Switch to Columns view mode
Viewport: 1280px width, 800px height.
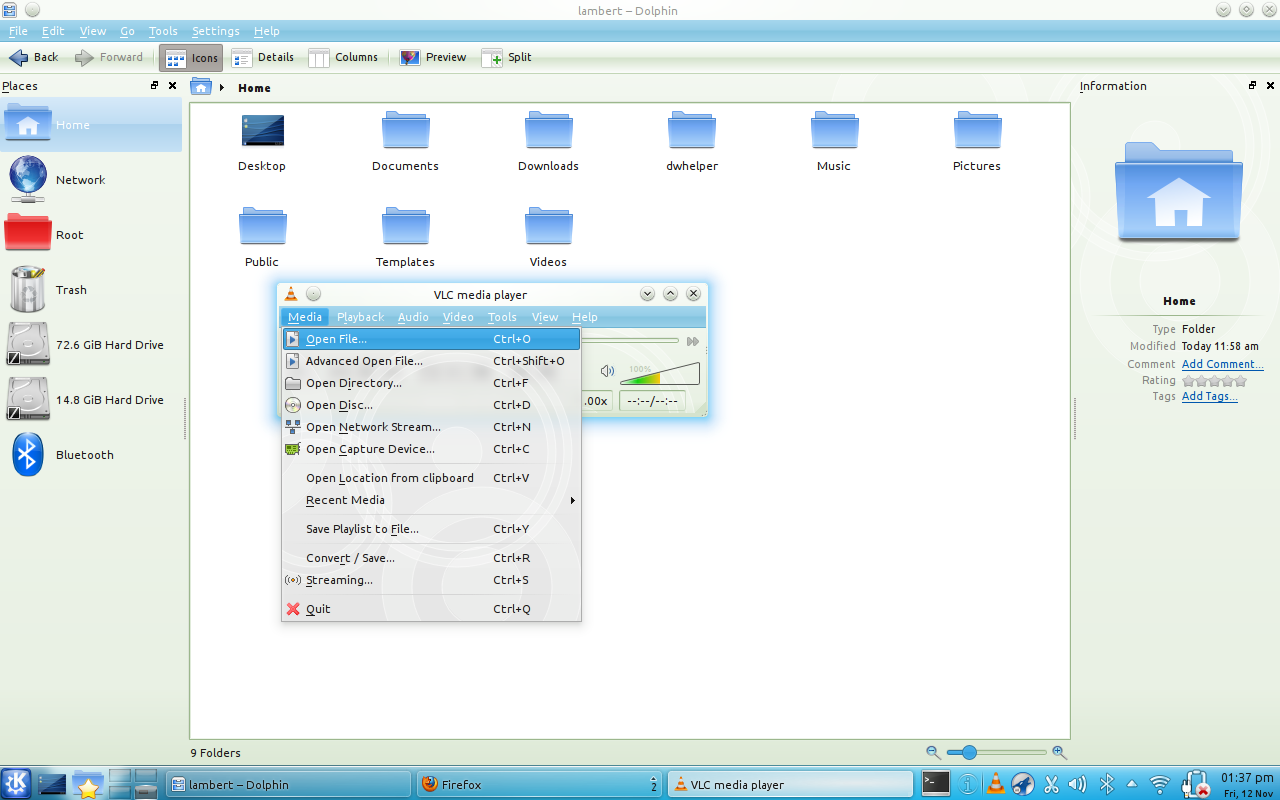[343, 58]
